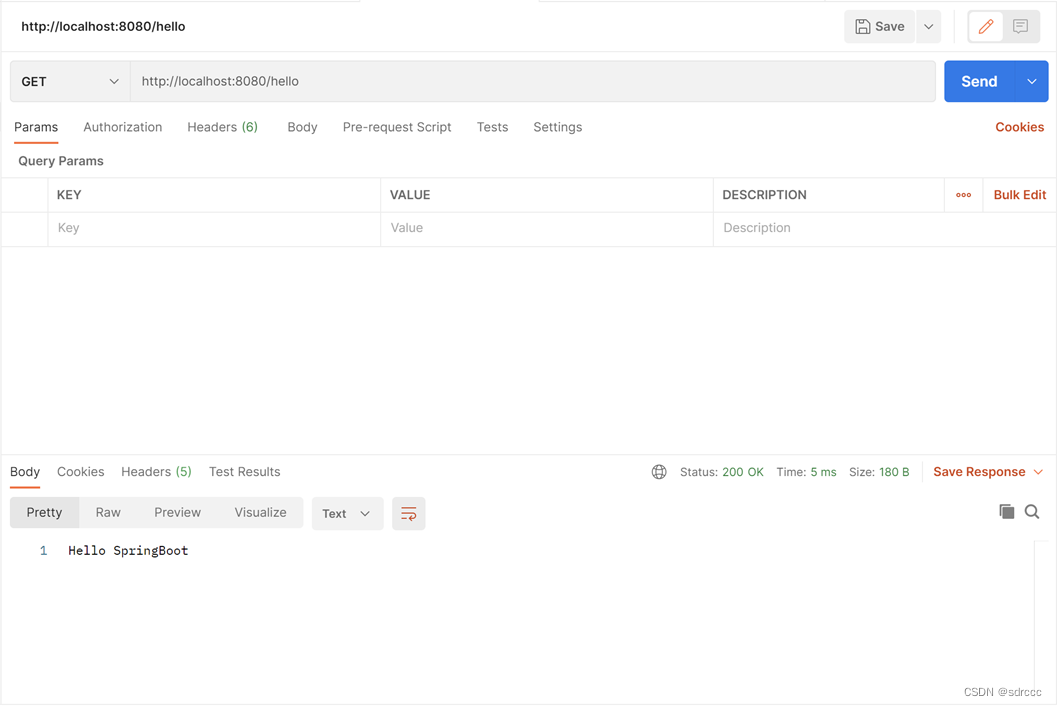1057x706 pixels.
Task: Open the Text format dropdown
Action: [x=347, y=514]
